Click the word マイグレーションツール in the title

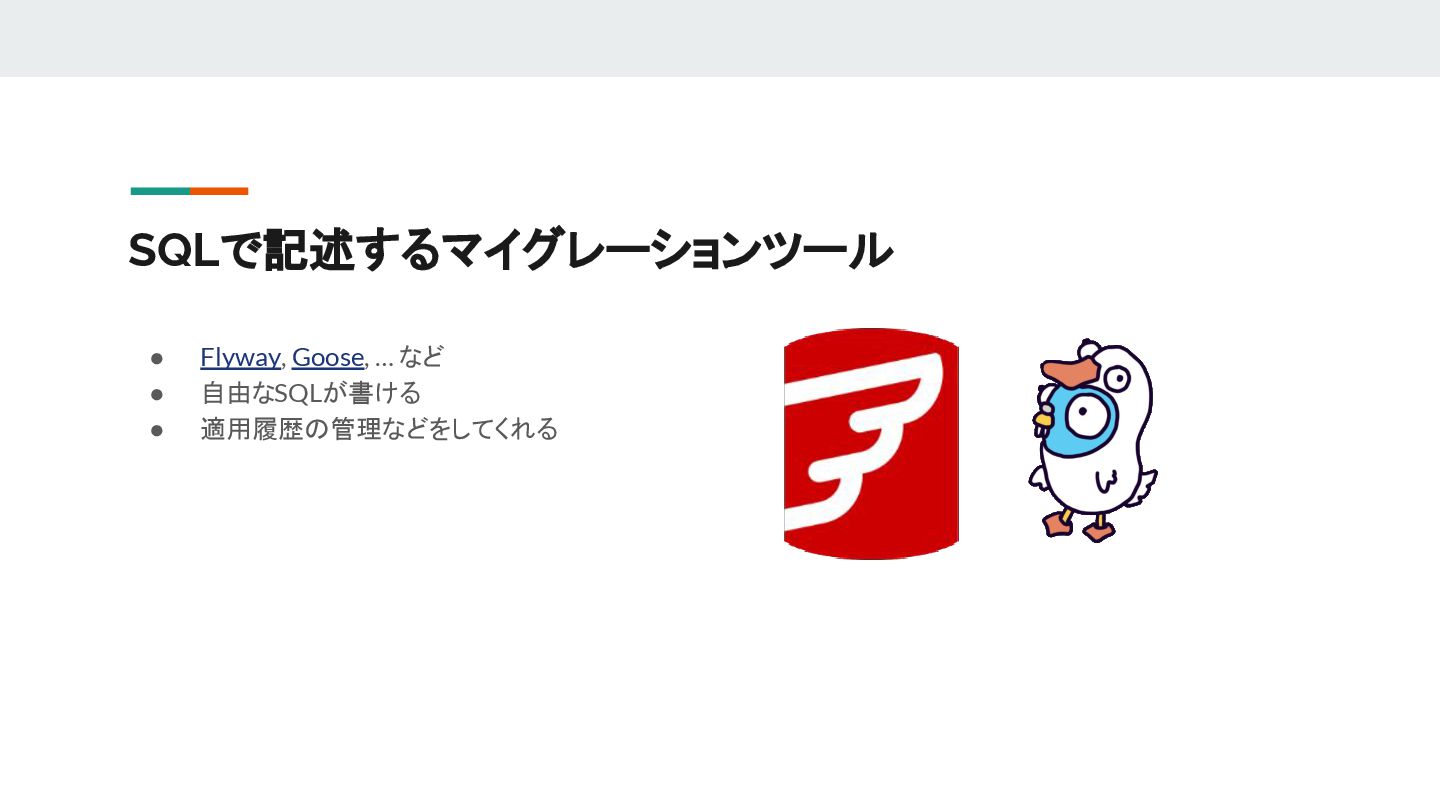[x=666, y=250]
